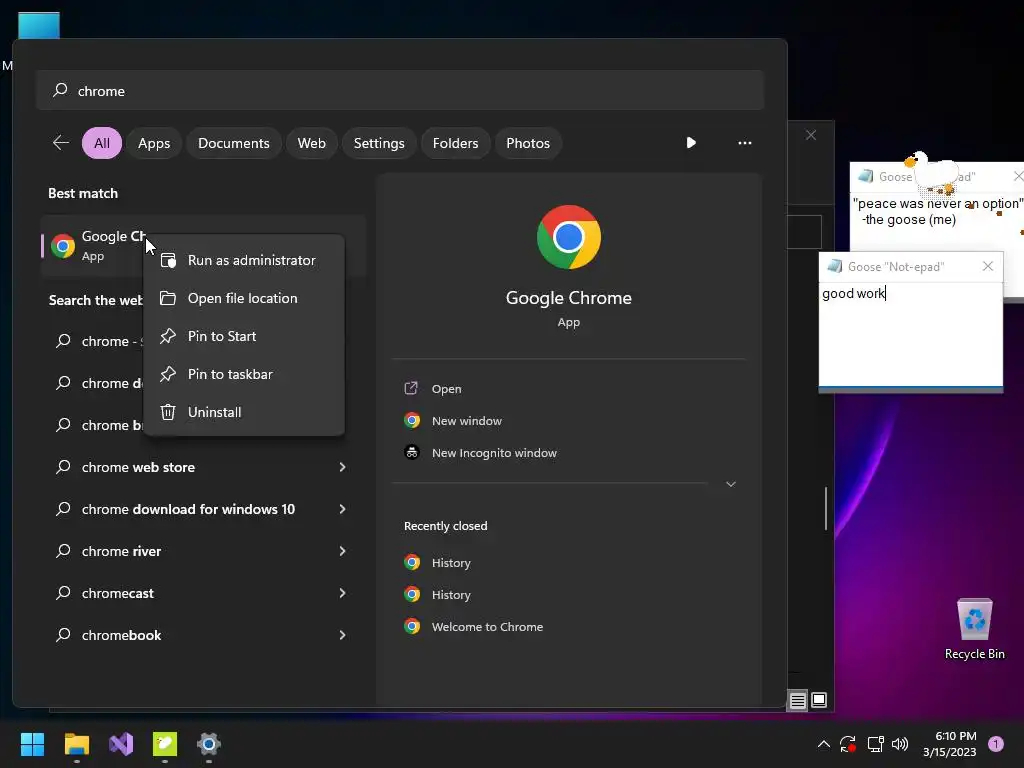Switch to the Folders filter tab
Viewport: 1024px width, 768px height.
[455, 143]
